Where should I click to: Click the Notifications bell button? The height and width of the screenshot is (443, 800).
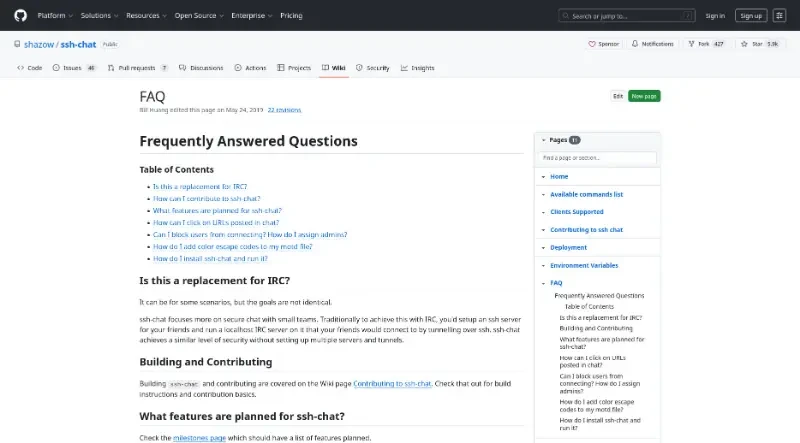pos(653,44)
